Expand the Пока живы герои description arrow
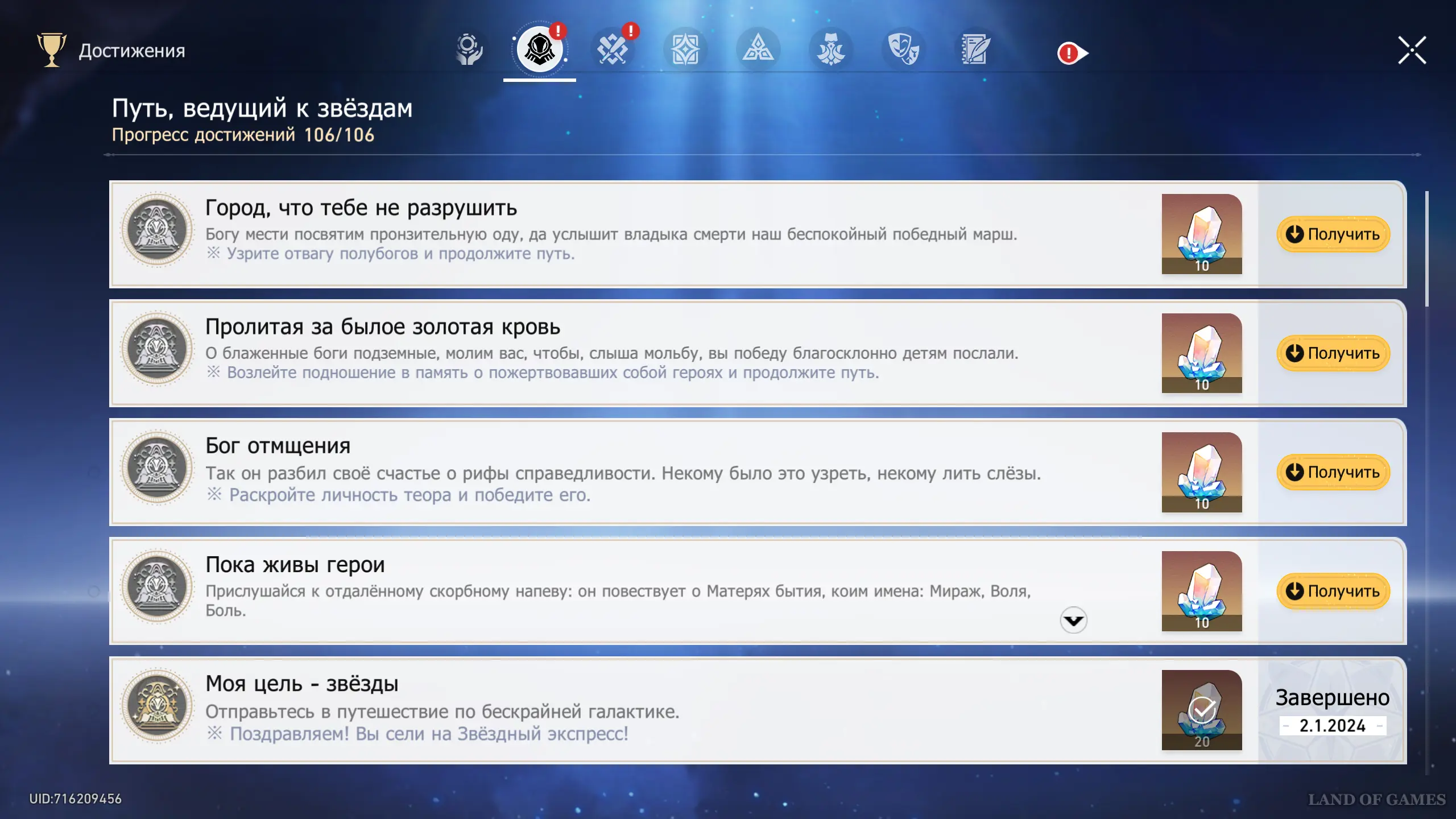This screenshot has height=819, width=1456. click(x=1073, y=620)
